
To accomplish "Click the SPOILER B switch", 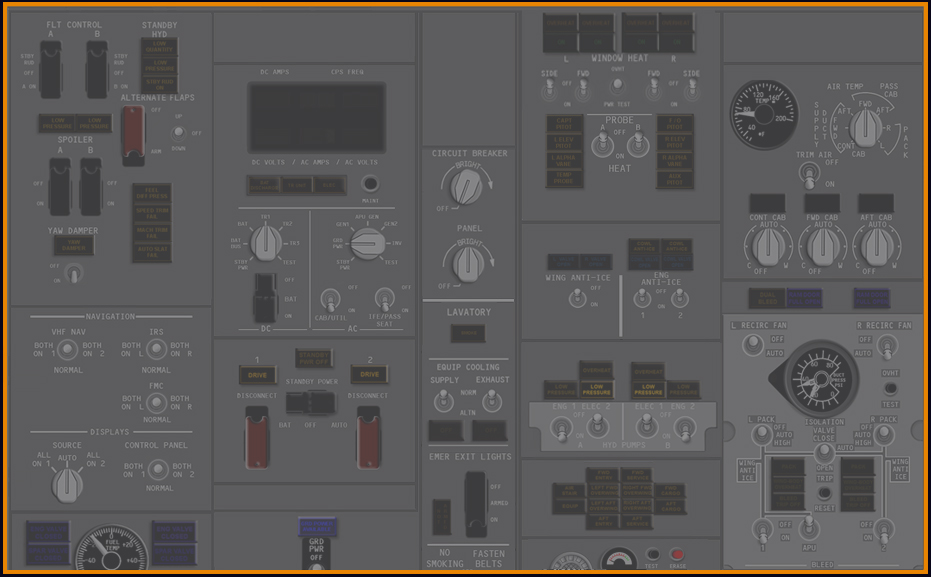I will click(x=90, y=184).
